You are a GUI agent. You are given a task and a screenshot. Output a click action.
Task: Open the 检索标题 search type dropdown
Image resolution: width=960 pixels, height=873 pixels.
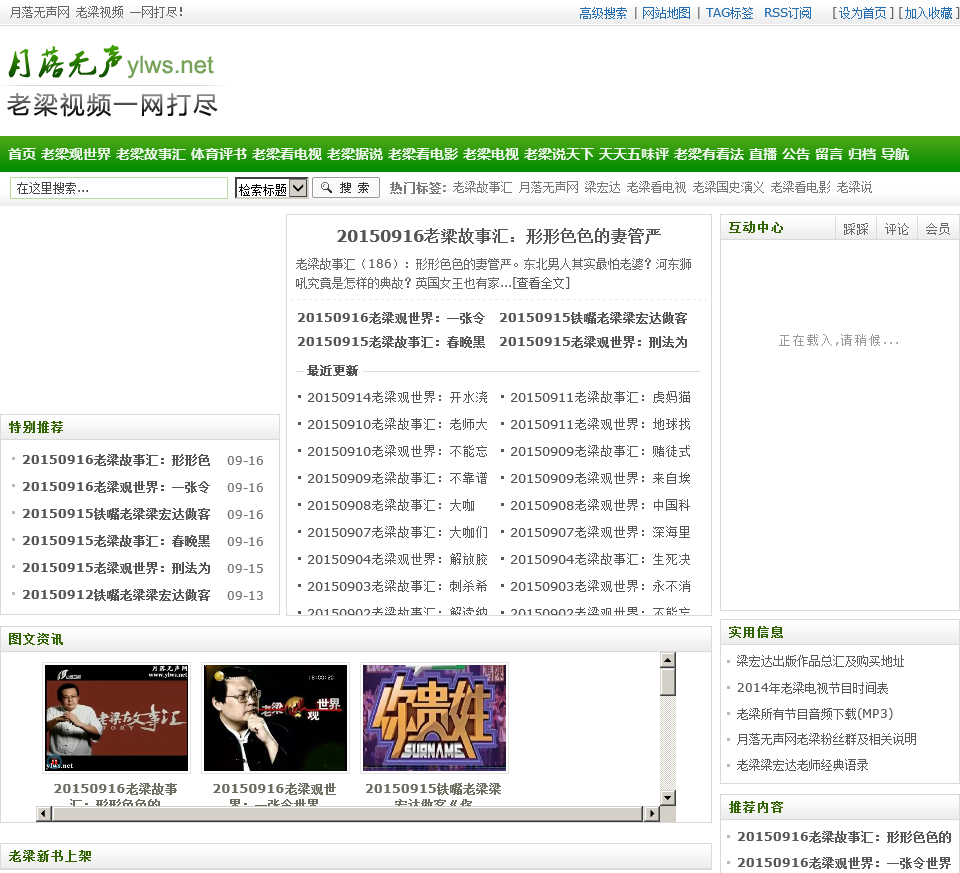point(271,188)
